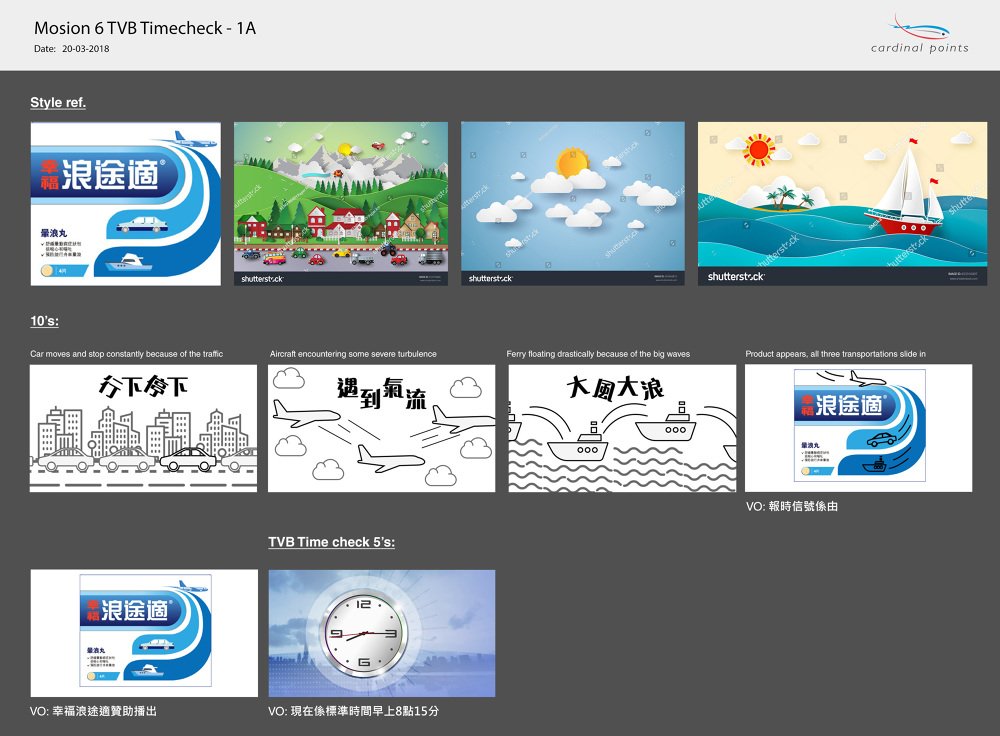
Task: Select the Style ref. heading
Action: pyautogui.click(x=58, y=102)
